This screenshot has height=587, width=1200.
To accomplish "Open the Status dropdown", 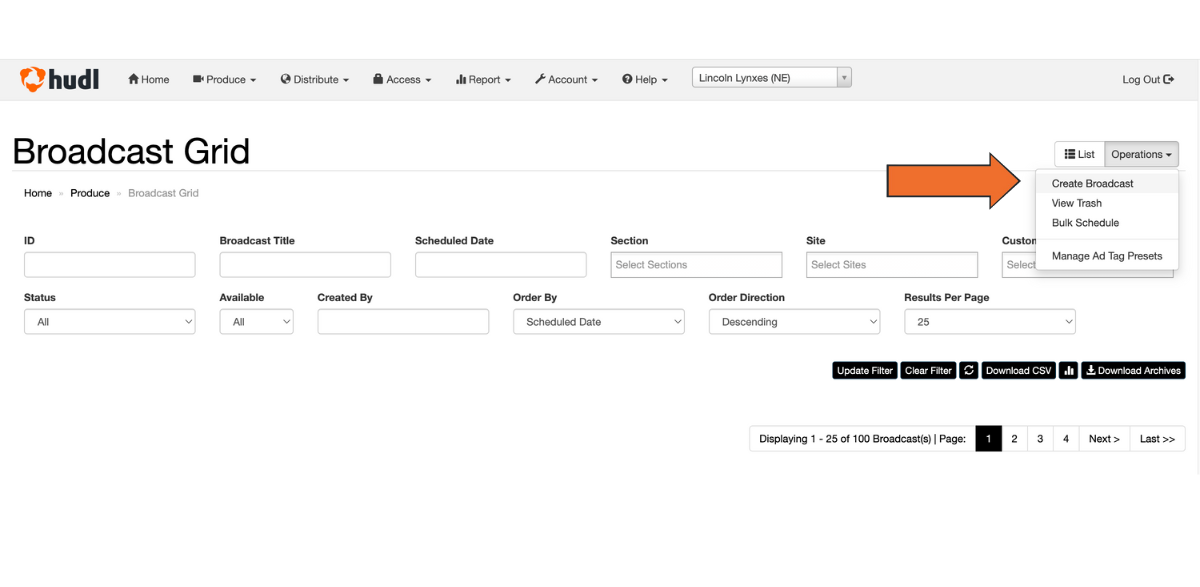I will (110, 321).
